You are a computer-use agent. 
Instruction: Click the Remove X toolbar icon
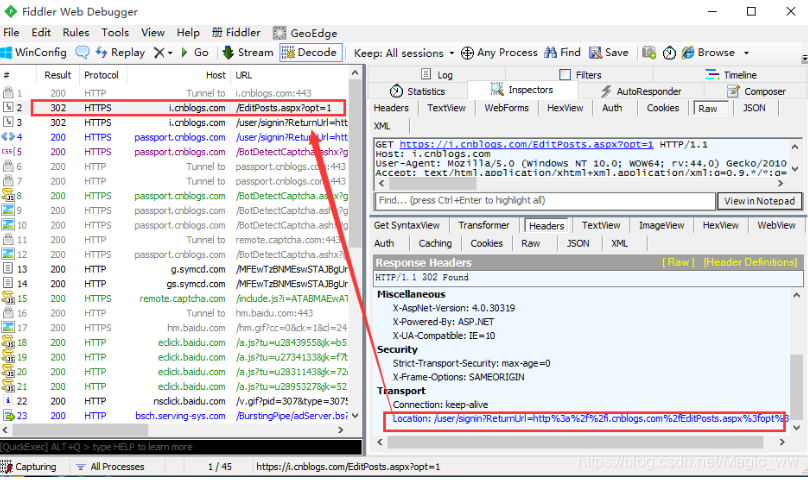pyautogui.click(x=159, y=53)
